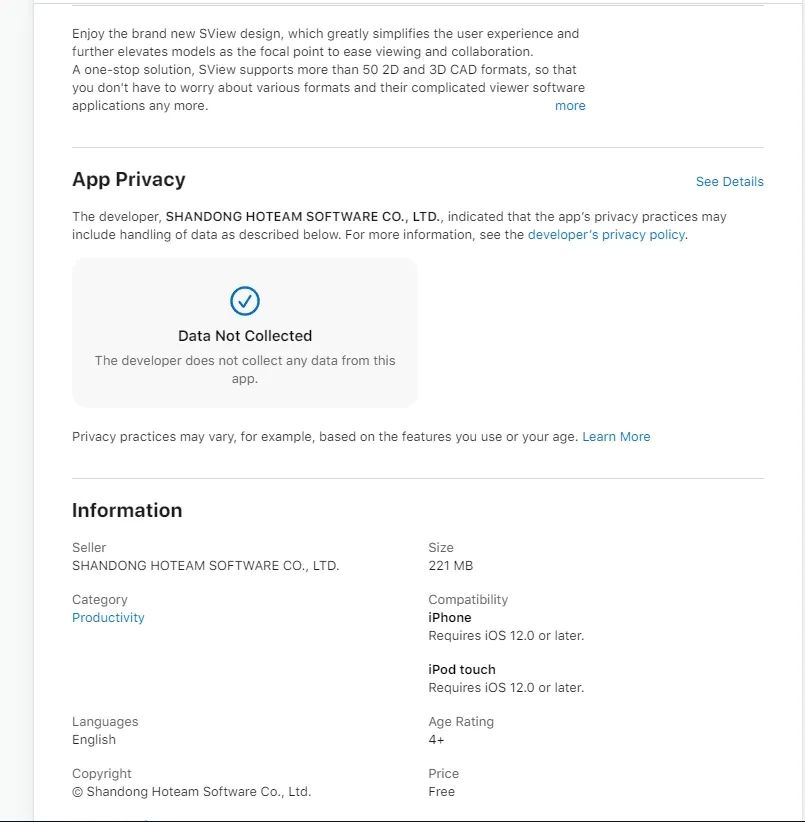The width and height of the screenshot is (805, 822).
Task: Open the developer's privacy policy link
Action: pos(606,235)
